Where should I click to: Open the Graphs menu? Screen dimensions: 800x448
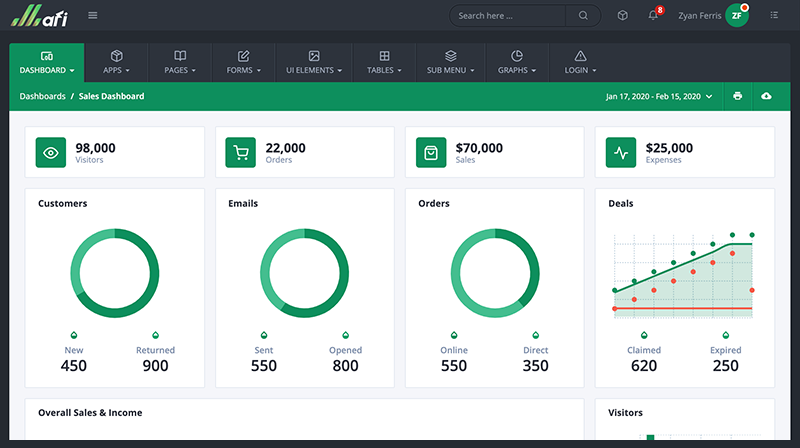coord(517,62)
